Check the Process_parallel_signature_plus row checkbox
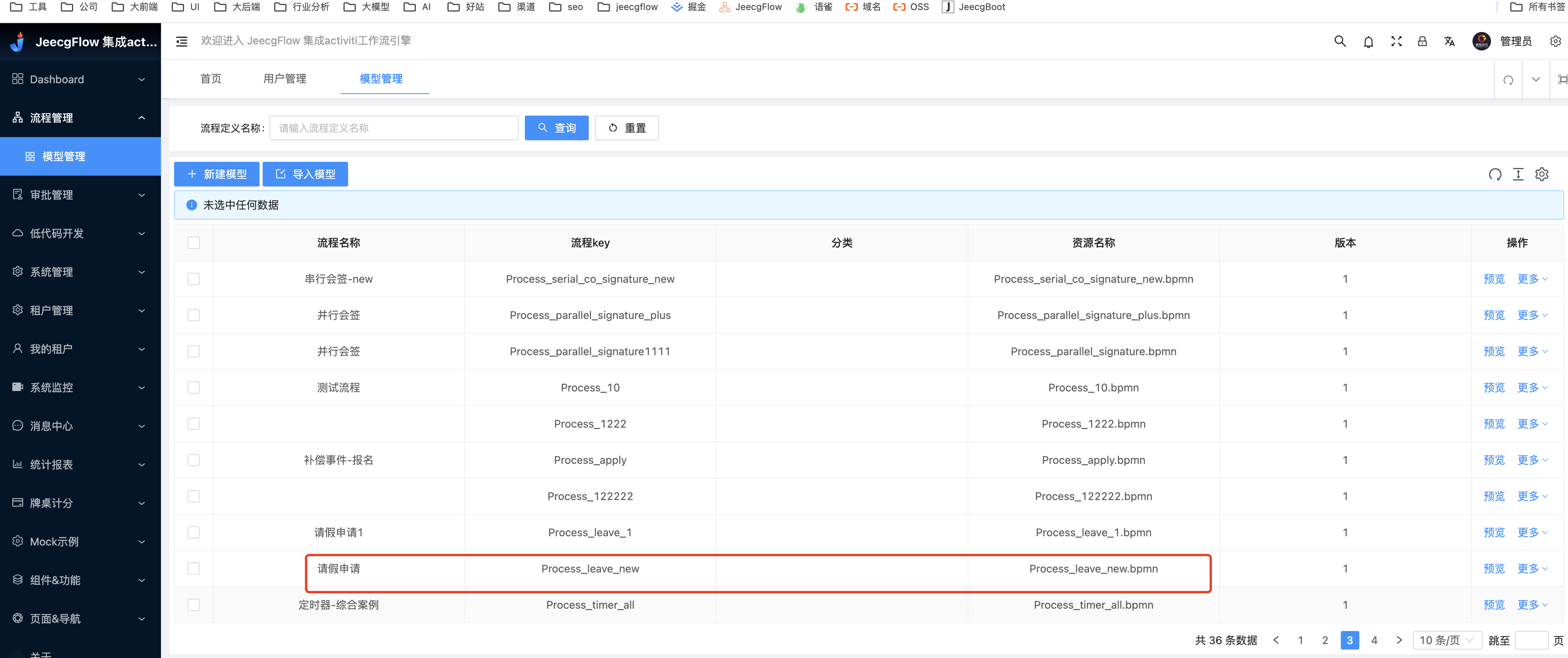Screen dimensions: 1568x658 194,315
